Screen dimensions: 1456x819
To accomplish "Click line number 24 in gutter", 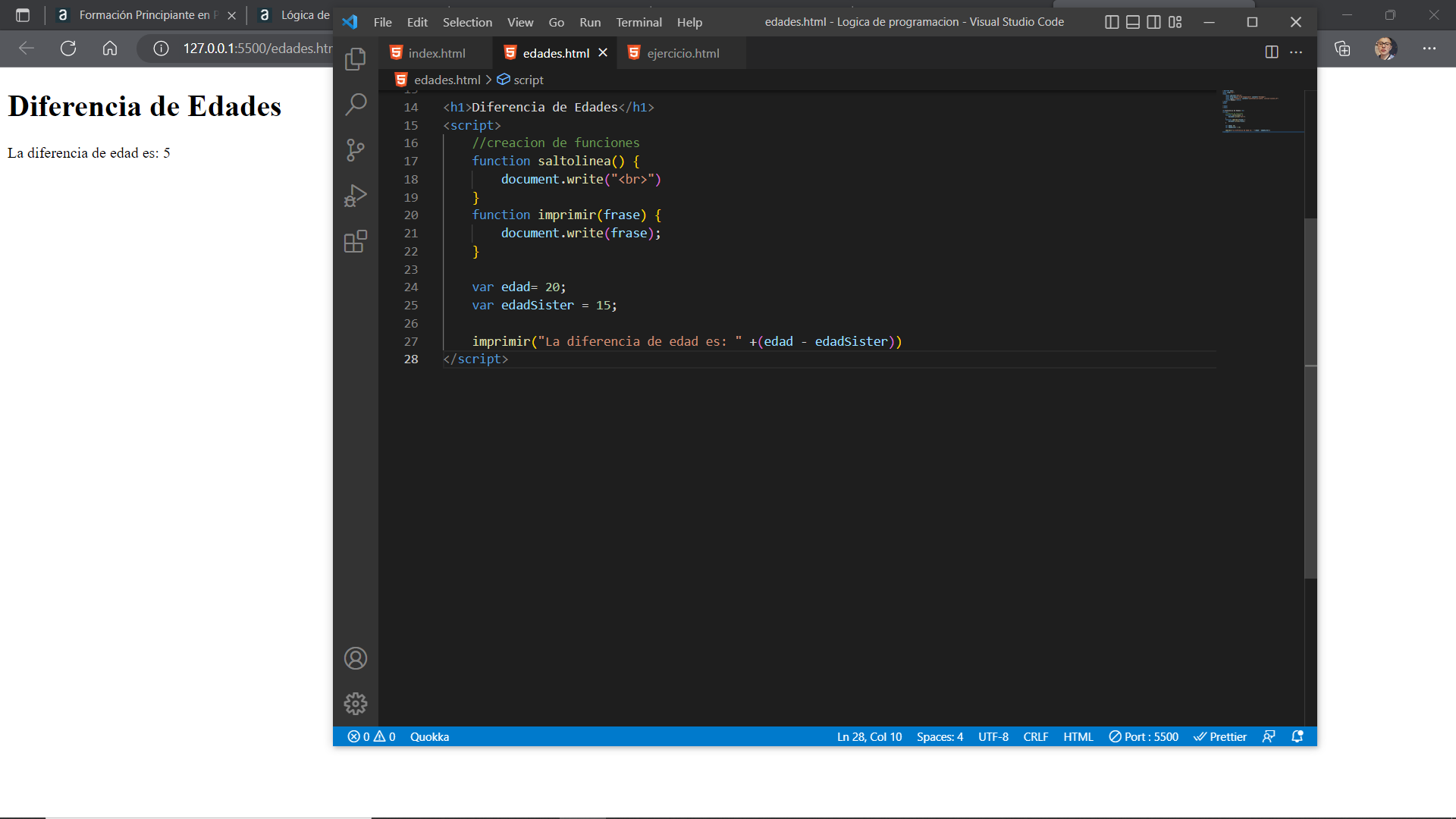I will [410, 287].
